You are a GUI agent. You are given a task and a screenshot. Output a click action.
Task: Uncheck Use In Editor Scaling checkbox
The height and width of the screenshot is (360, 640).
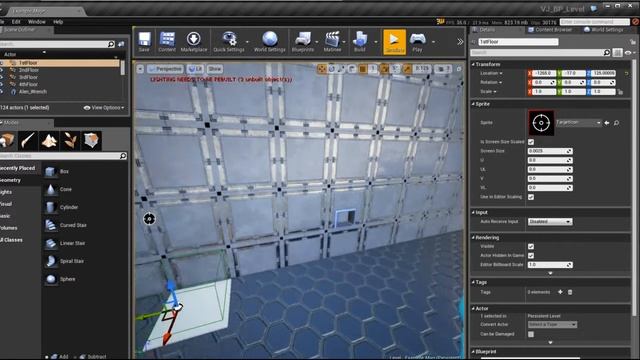531,197
